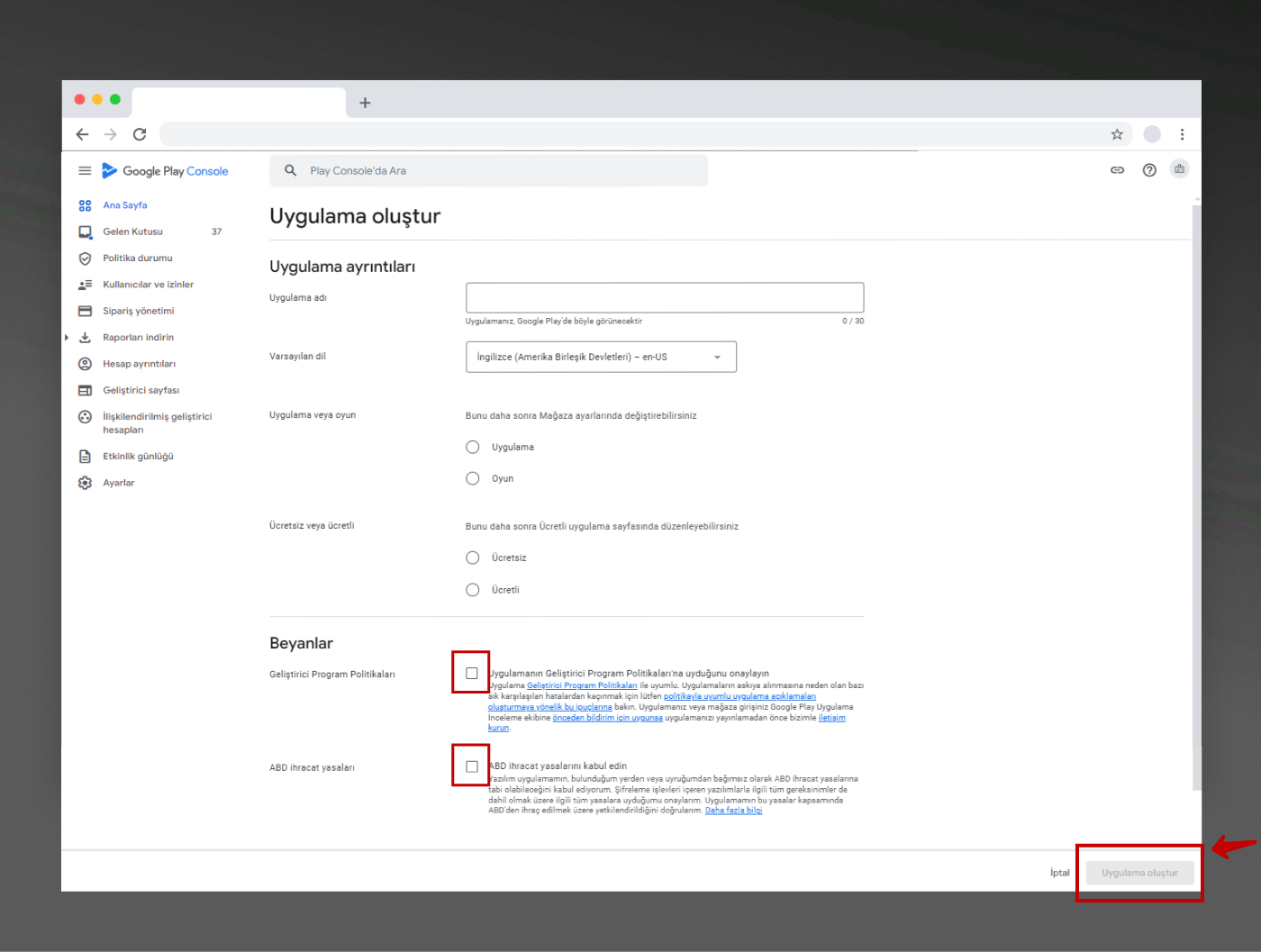Viewport: 1261px width, 952px height.
Task: Click the Geliştirici sayfası sidebar text
Action: click(141, 390)
